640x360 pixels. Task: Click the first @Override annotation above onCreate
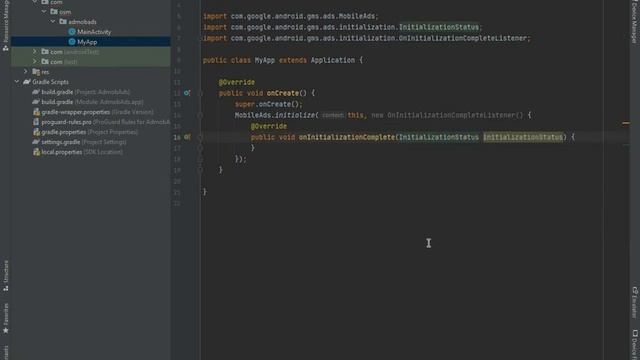pos(237,82)
